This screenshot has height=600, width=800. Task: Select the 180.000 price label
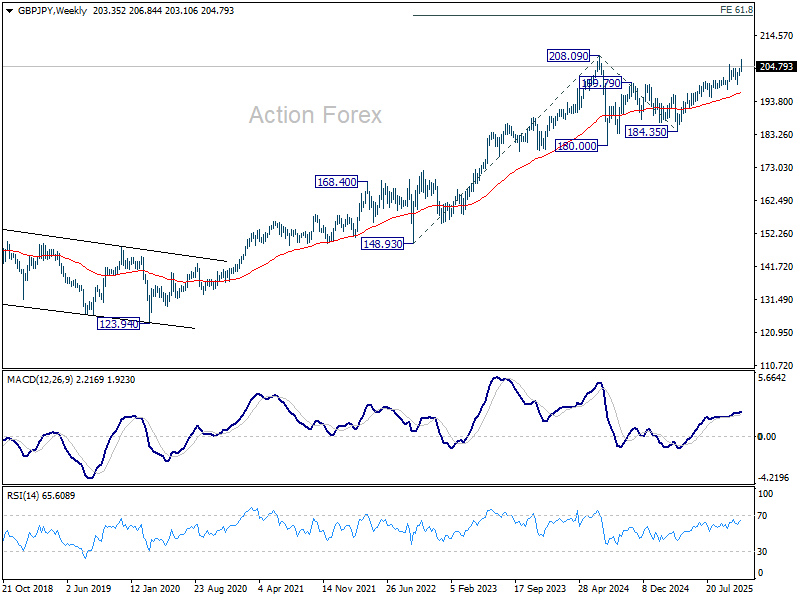[577, 145]
